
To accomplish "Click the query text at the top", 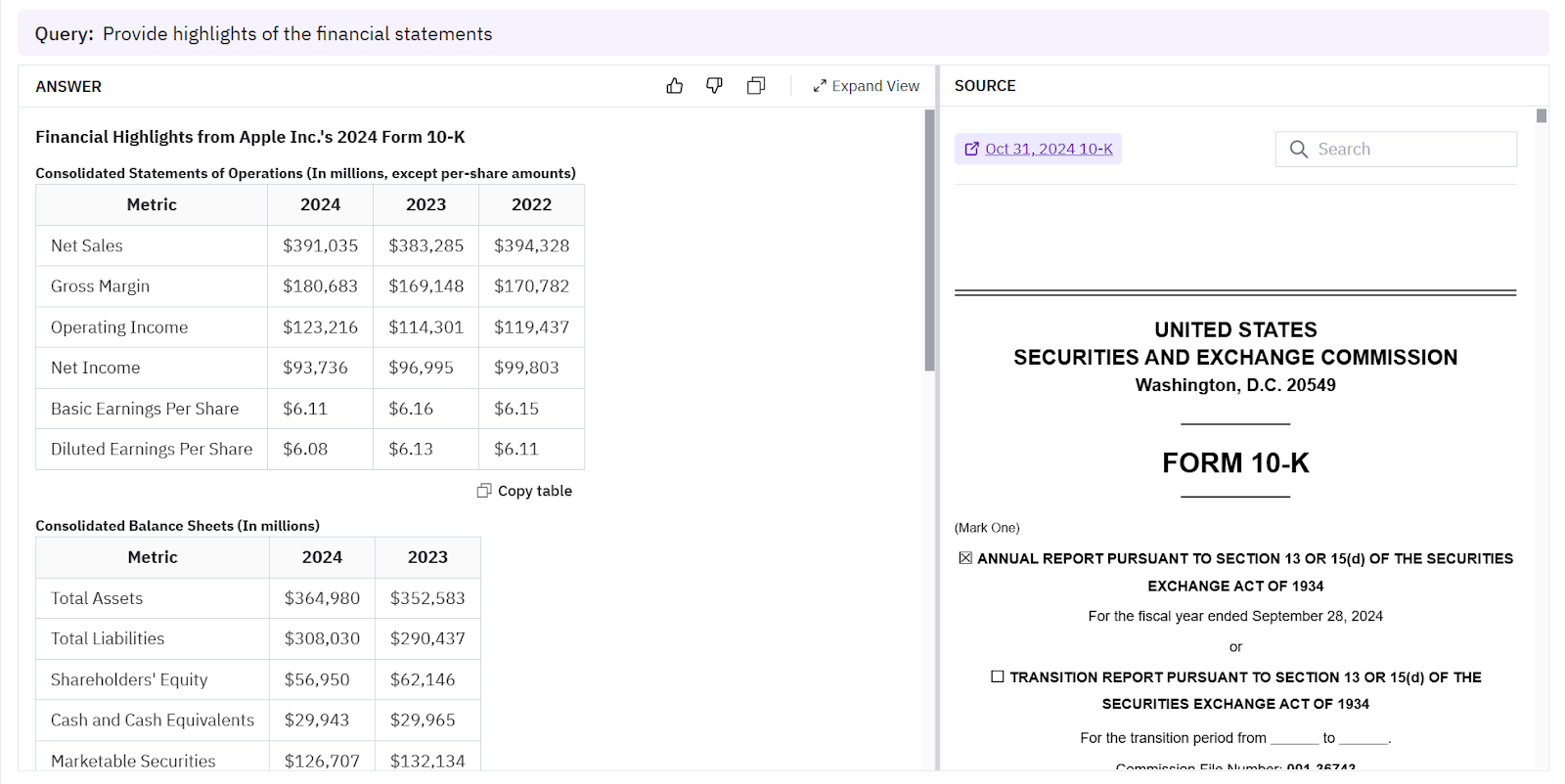I will click(297, 34).
